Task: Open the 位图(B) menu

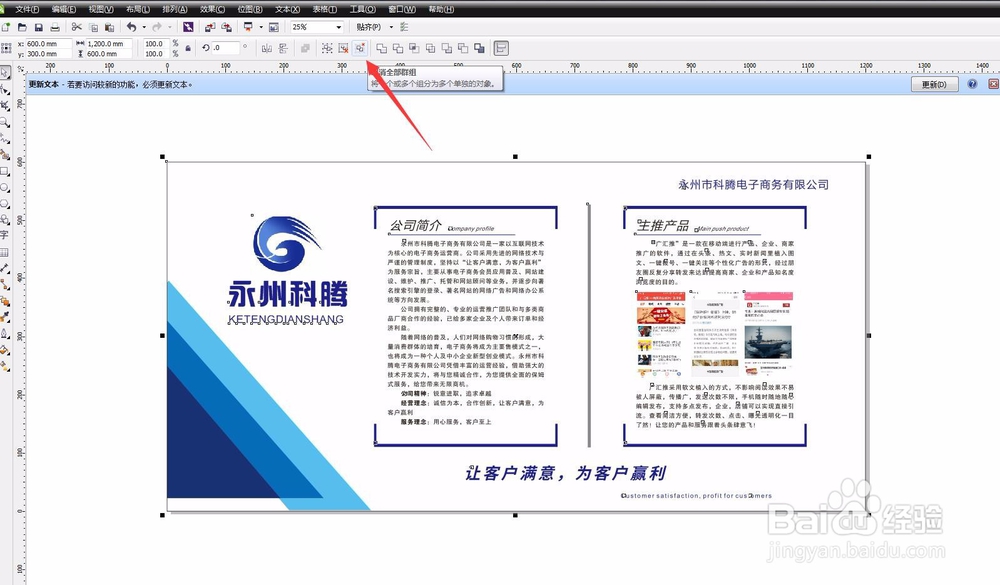Action: pos(250,9)
